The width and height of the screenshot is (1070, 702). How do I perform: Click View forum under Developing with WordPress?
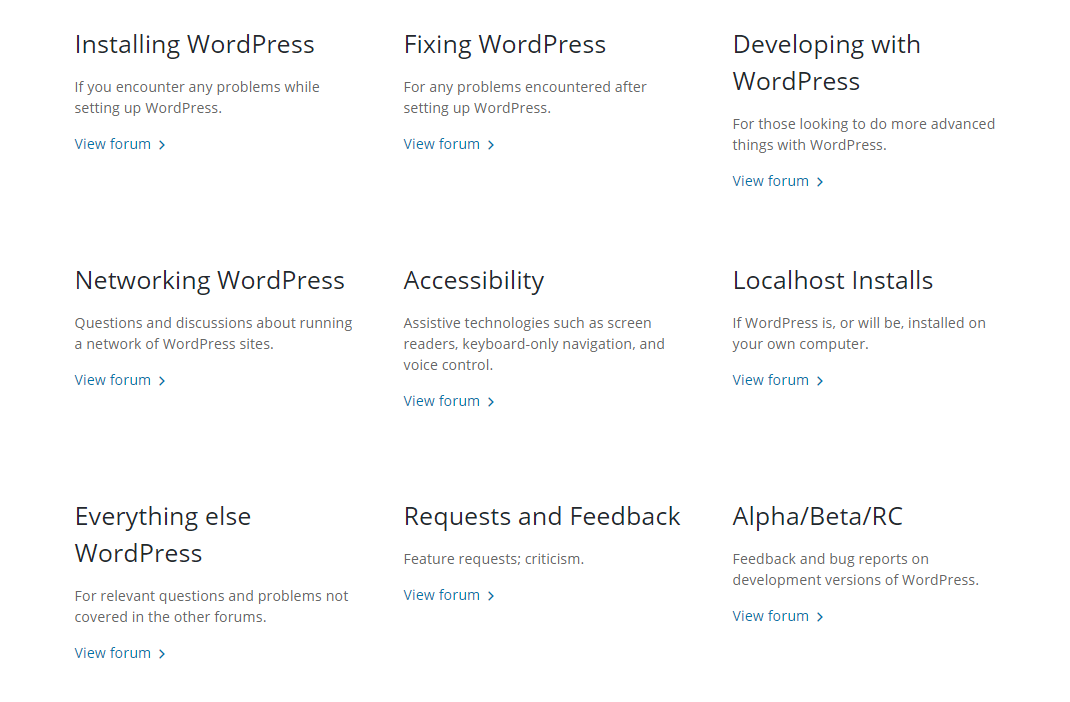pyautogui.click(x=770, y=181)
